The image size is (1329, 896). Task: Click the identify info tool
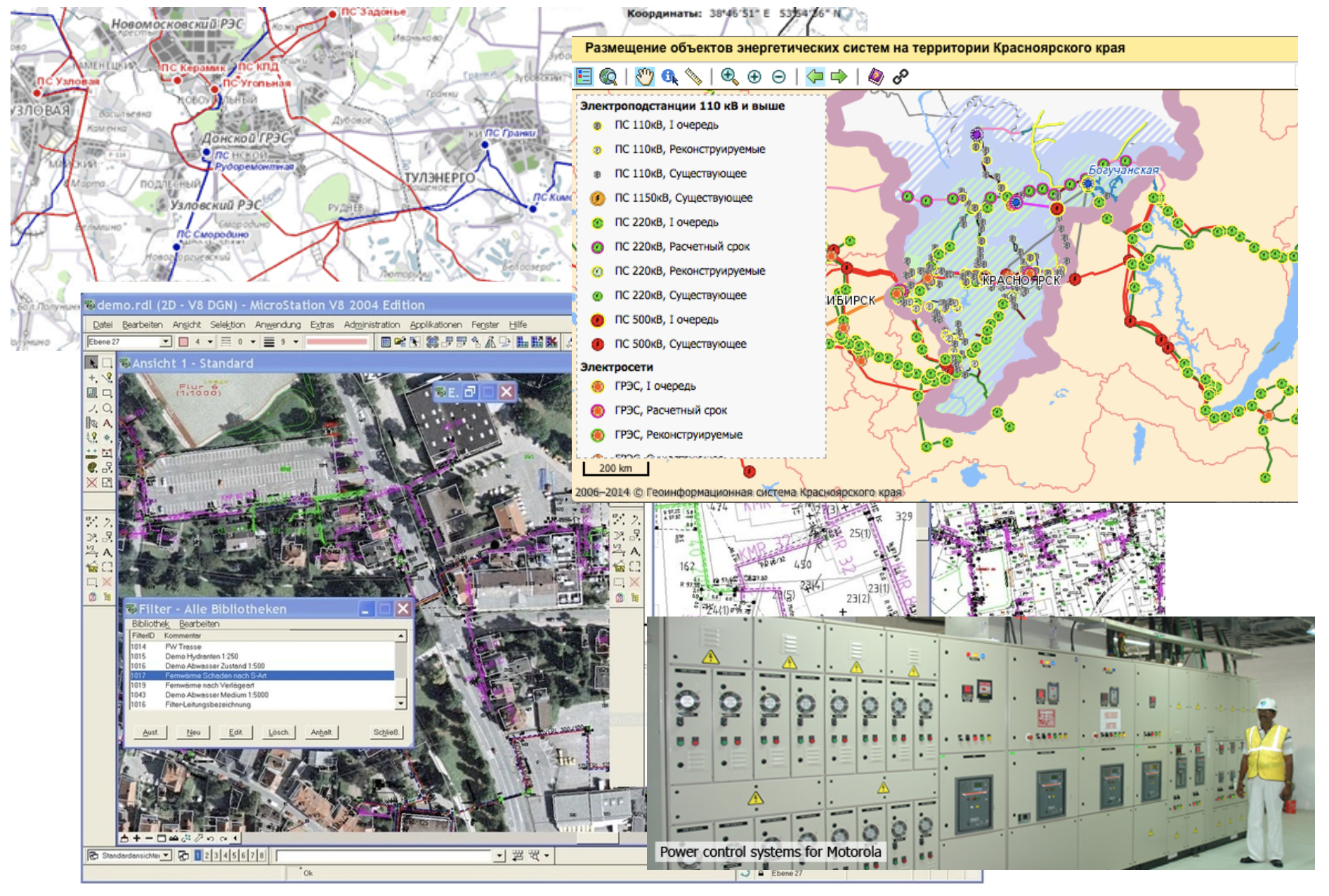tap(669, 77)
